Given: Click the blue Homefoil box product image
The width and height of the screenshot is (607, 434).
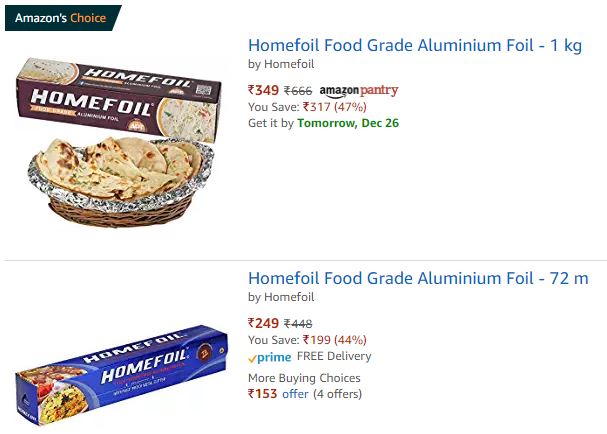Looking at the screenshot, I should [122, 375].
